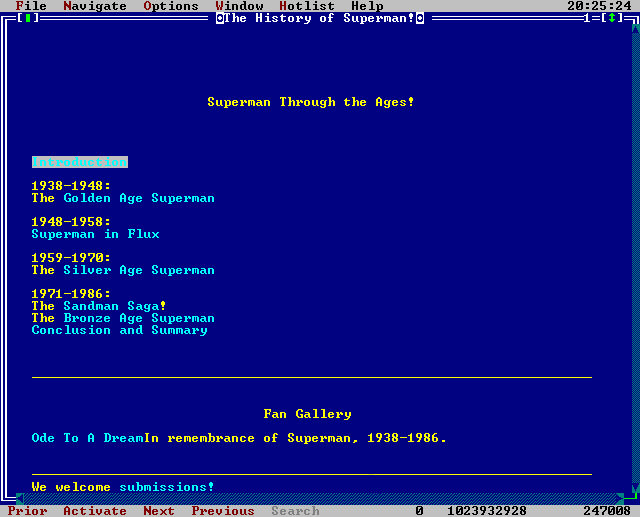Click the status value 247008

(607, 511)
